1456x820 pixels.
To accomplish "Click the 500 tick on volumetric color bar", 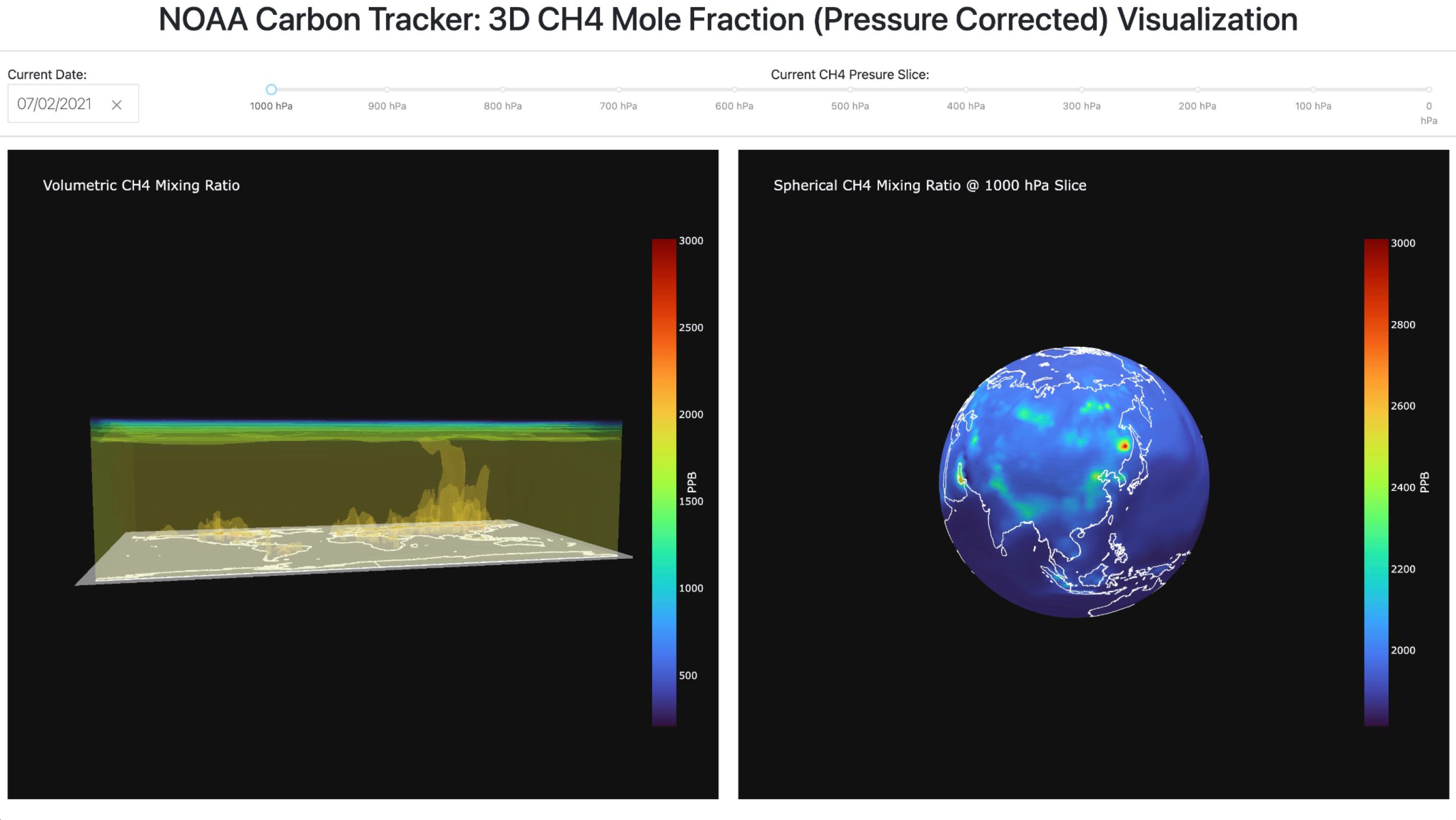I will [x=688, y=675].
